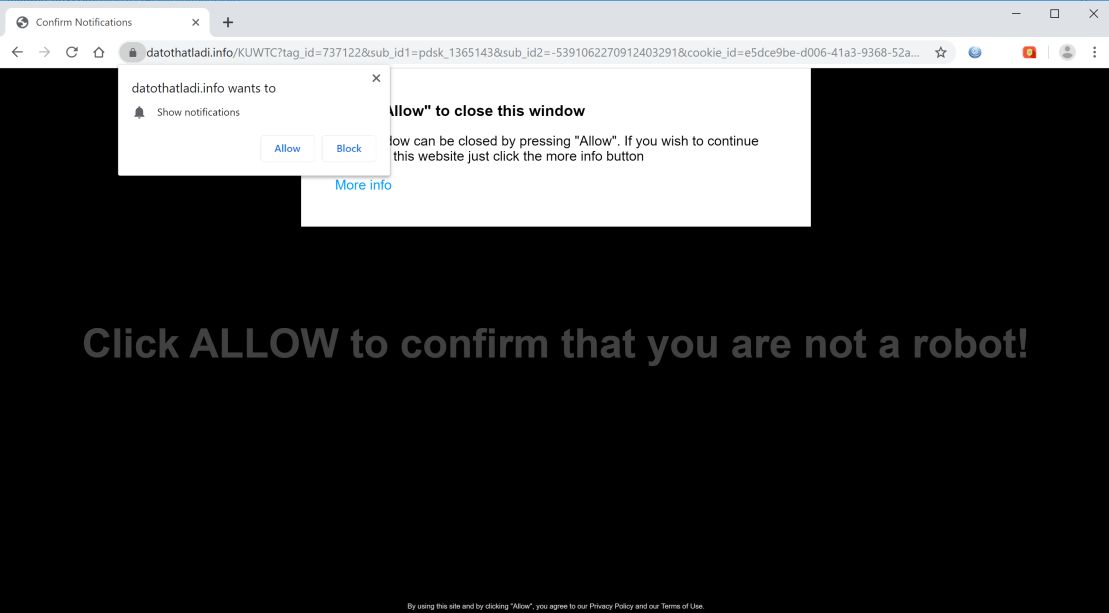The height and width of the screenshot is (613, 1109).
Task: Select the Confirm Notifications tab
Action: pos(108,23)
